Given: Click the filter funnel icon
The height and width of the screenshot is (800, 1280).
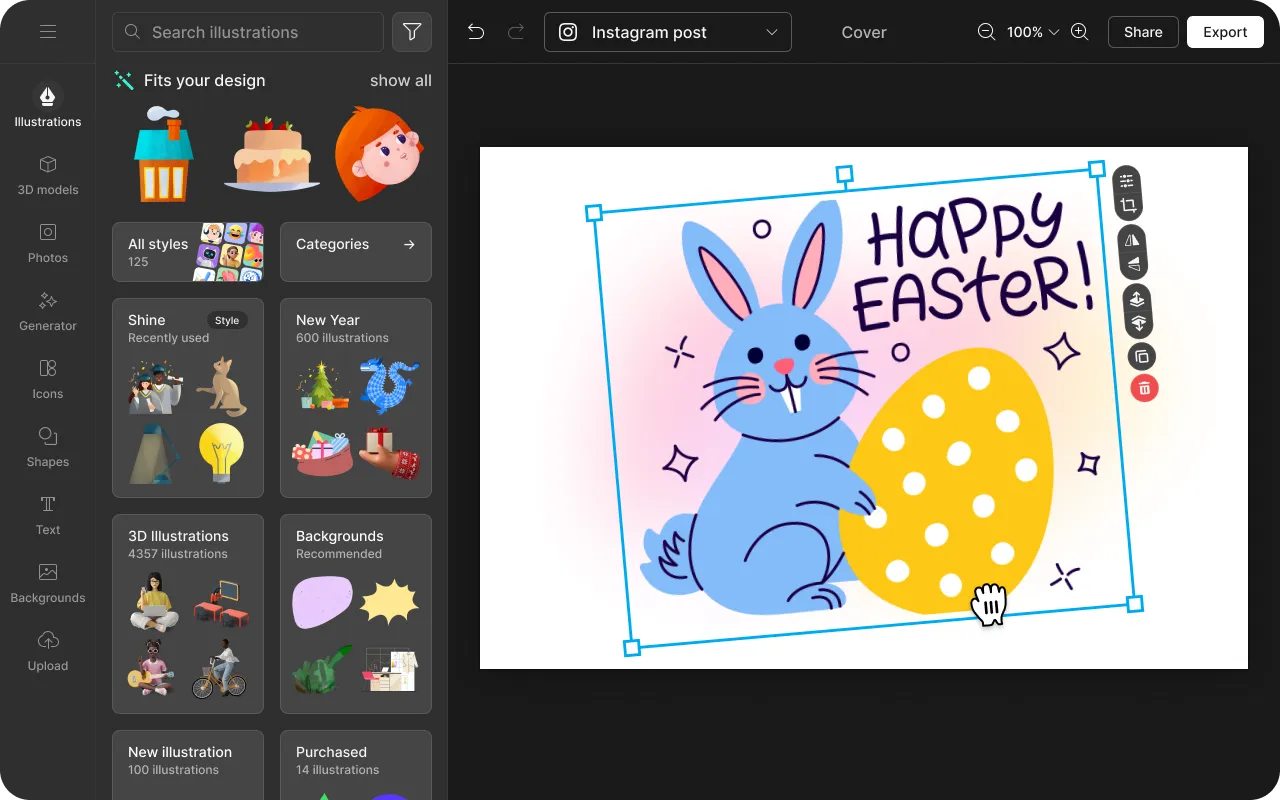Looking at the screenshot, I should [x=412, y=32].
